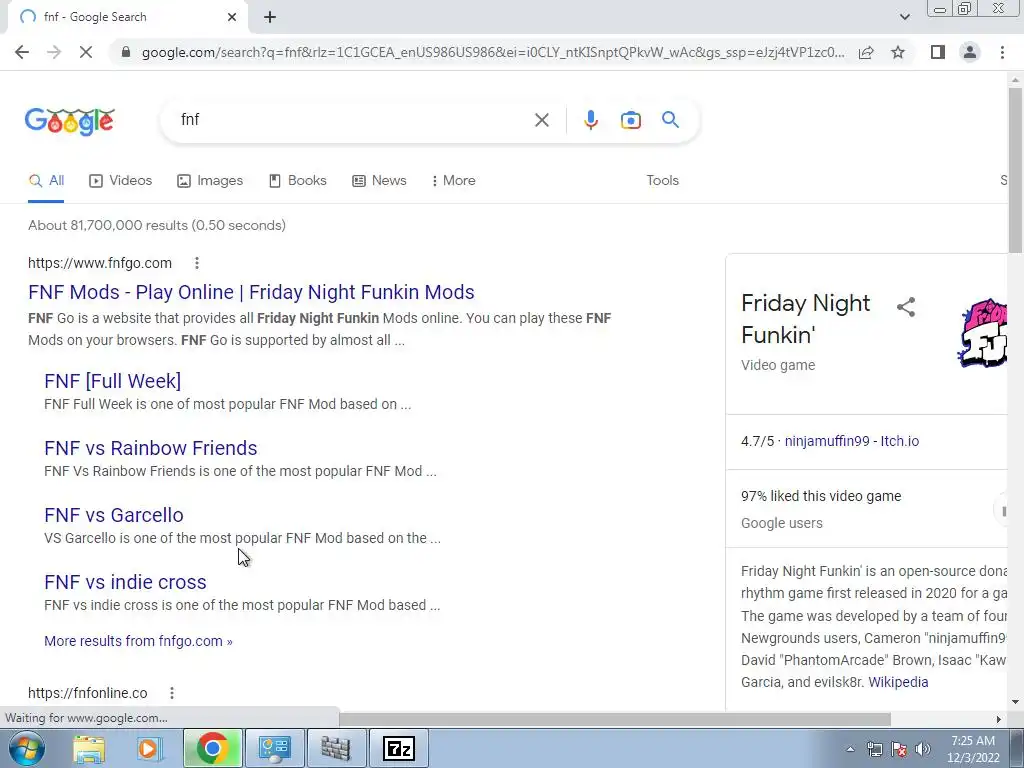Open FNF [Full Week] sitelink
1024x768 pixels.
(x=112, y=381)
